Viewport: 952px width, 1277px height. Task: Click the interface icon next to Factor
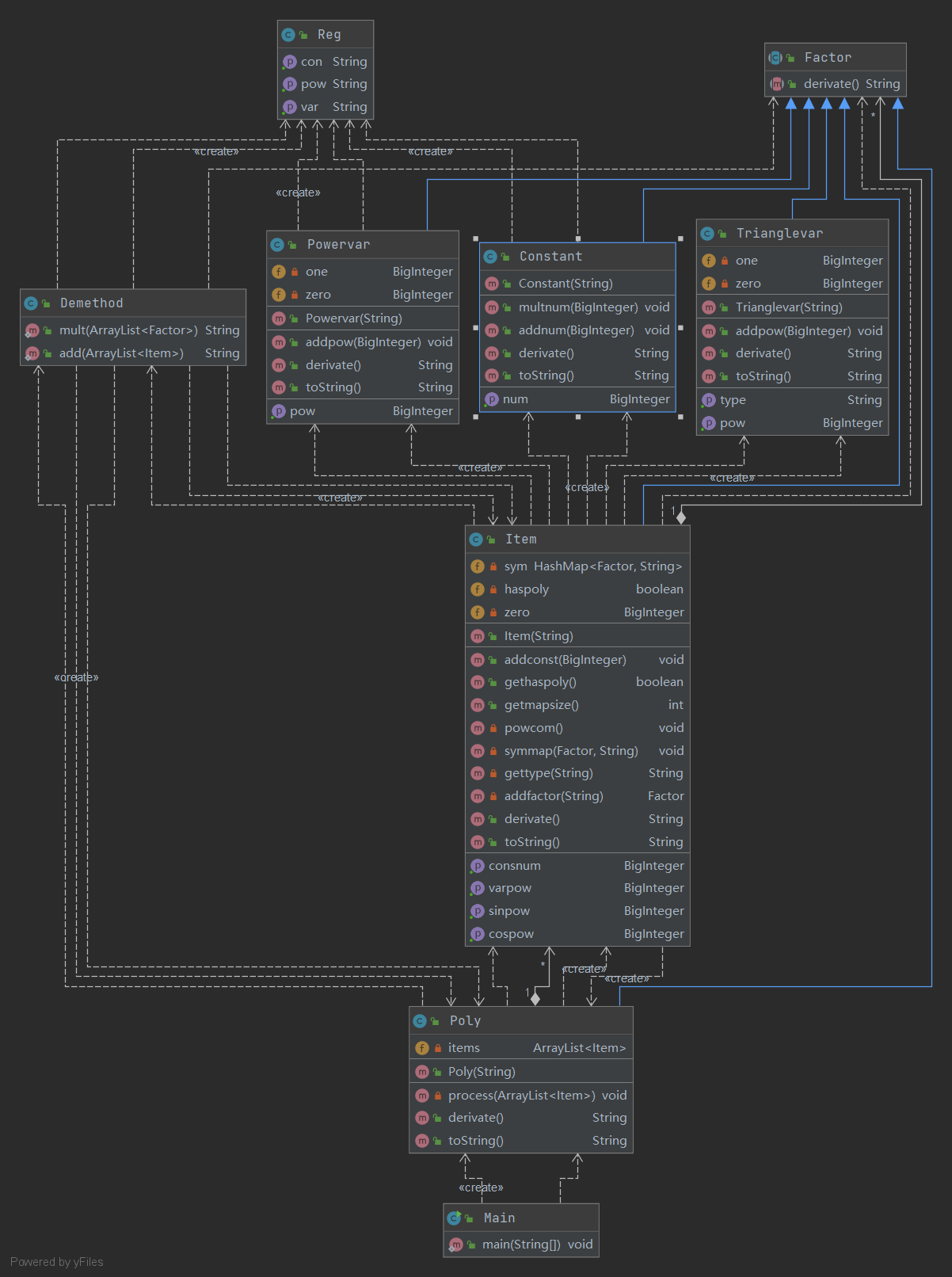(x=775, y=58)
